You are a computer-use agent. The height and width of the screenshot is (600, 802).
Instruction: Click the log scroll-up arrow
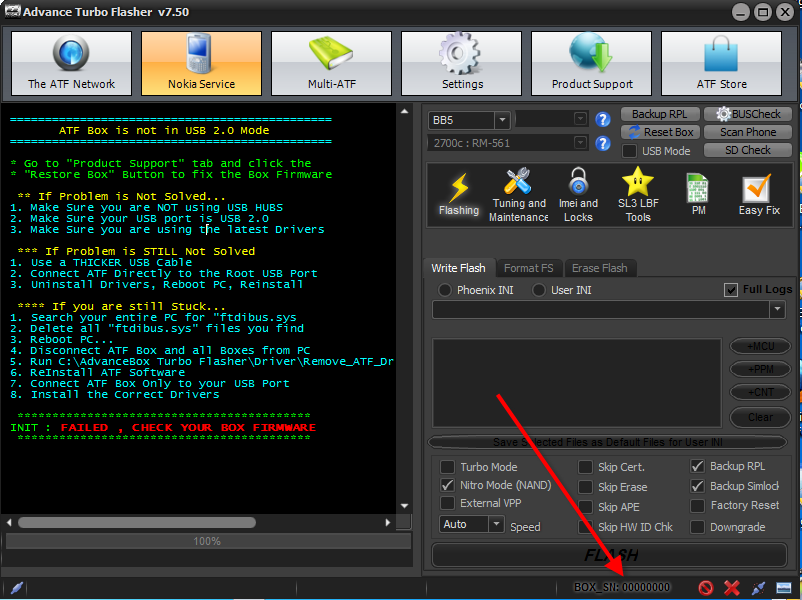click(x=405, y=111)
